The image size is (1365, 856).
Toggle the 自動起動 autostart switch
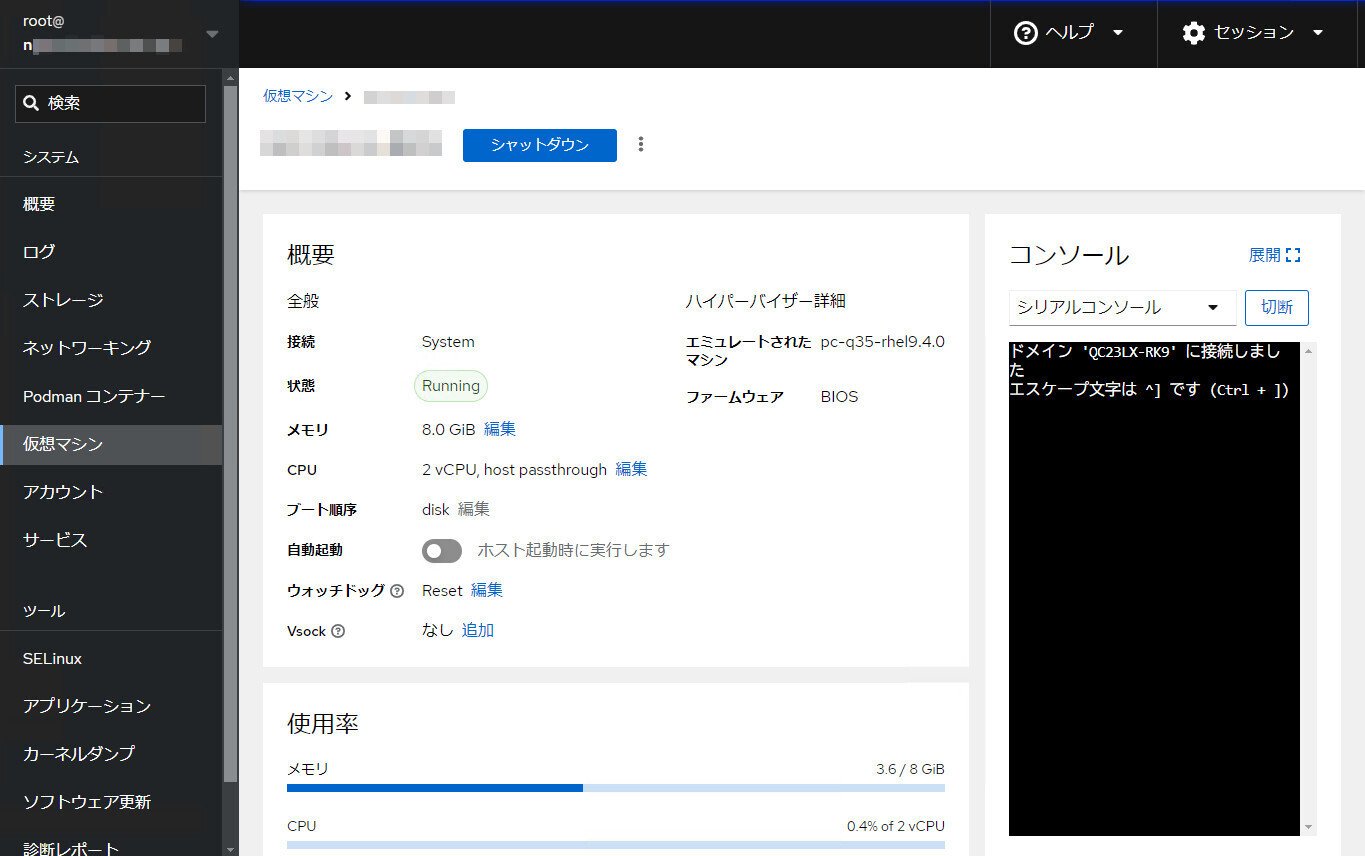pyautogui.click(x=442, y=550)
